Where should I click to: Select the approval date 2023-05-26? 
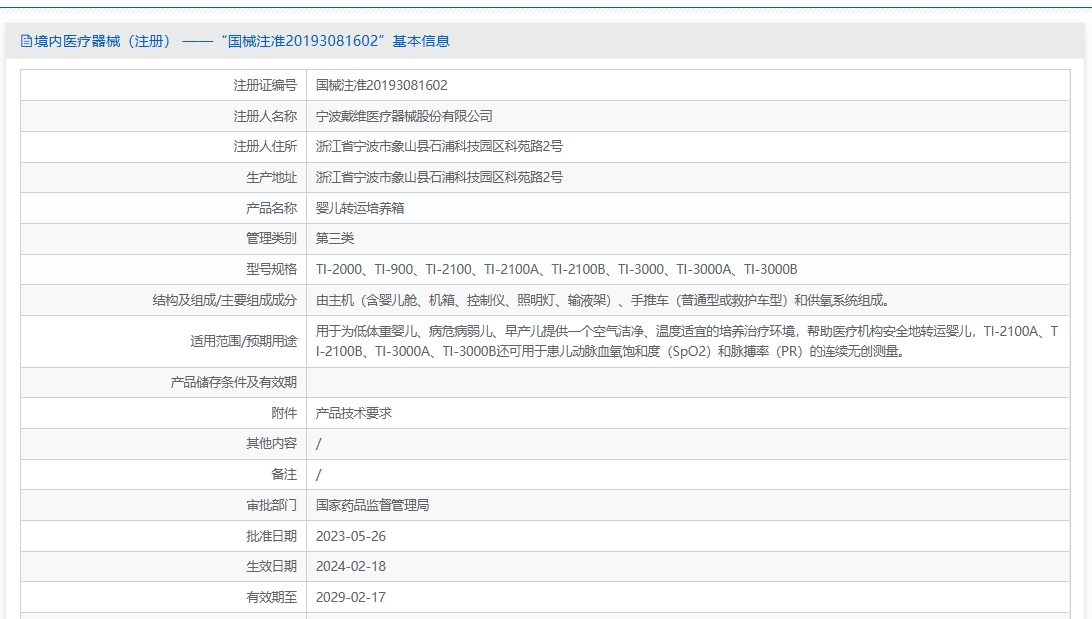[x=351, y=536]
